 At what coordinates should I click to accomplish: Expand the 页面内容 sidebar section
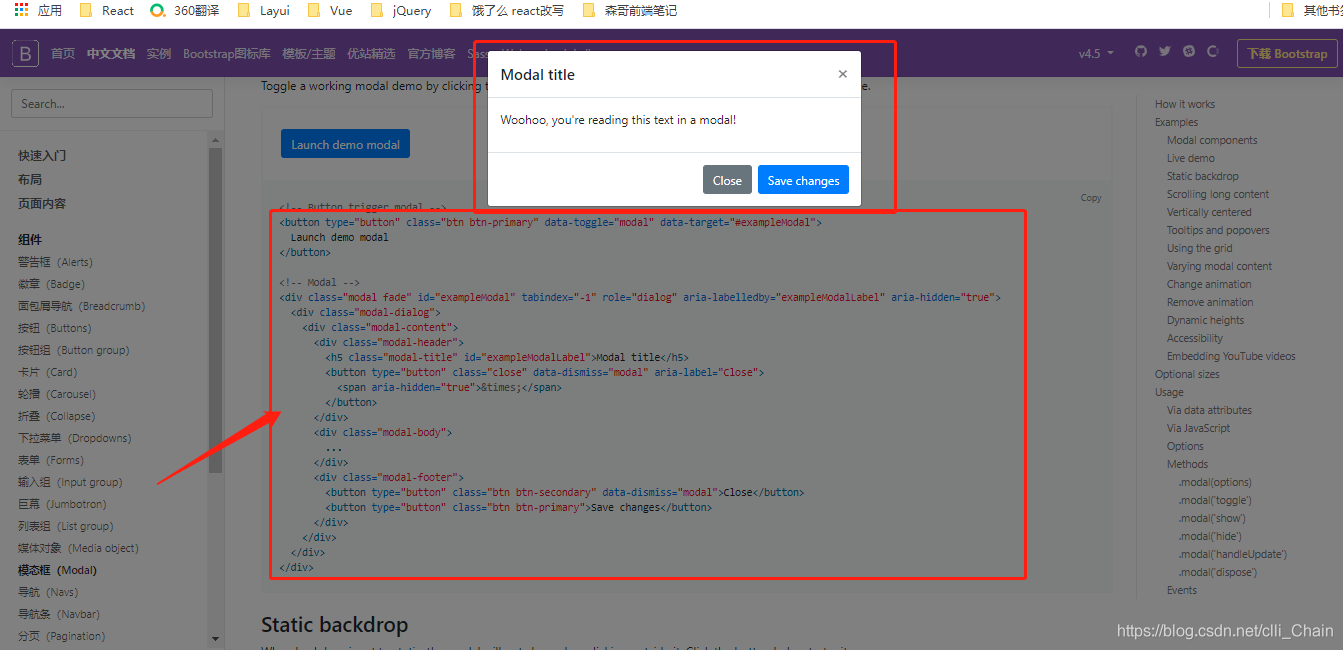coord(42,203)
